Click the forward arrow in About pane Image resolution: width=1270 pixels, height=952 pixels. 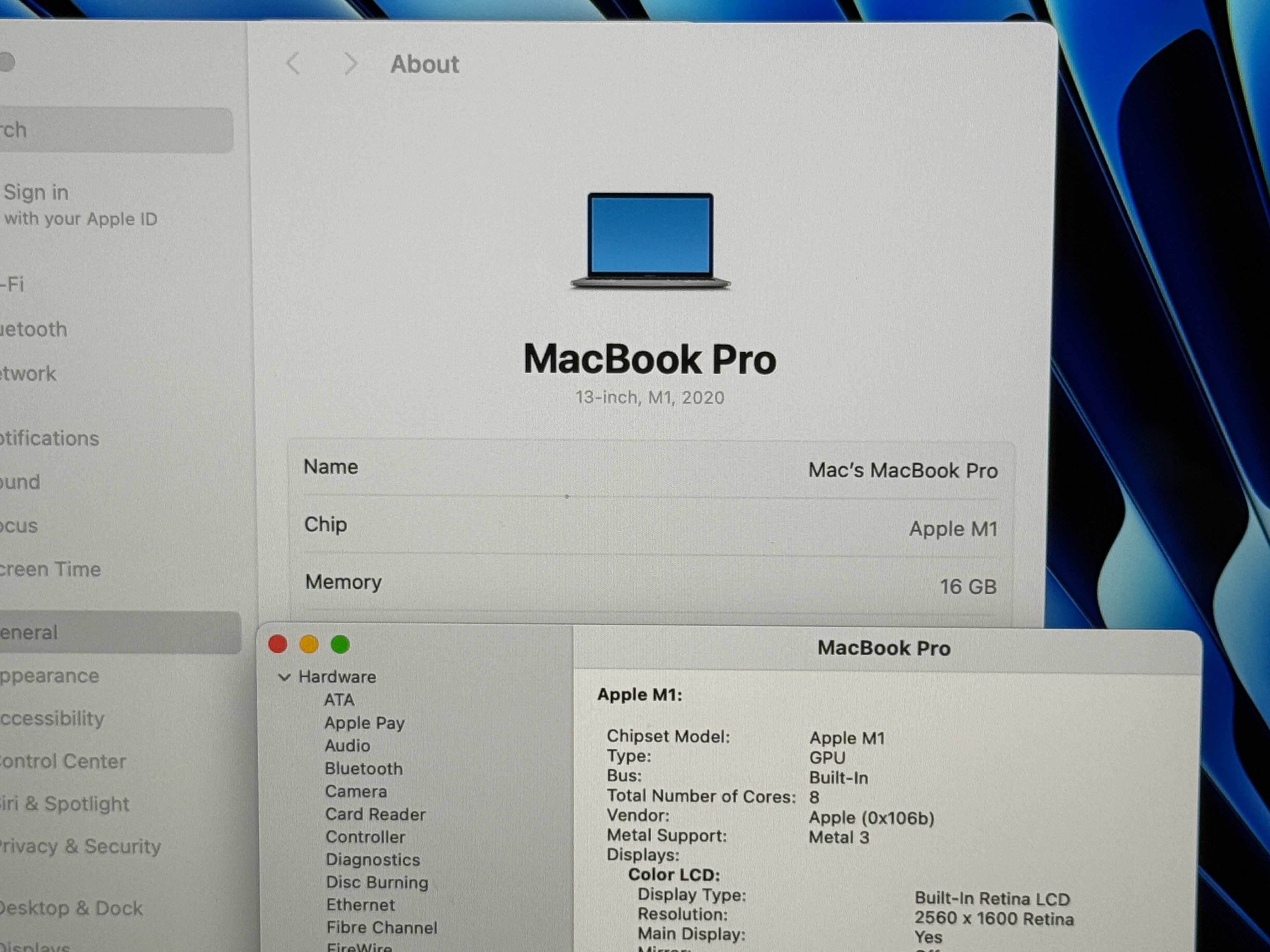tap(350, 64)
